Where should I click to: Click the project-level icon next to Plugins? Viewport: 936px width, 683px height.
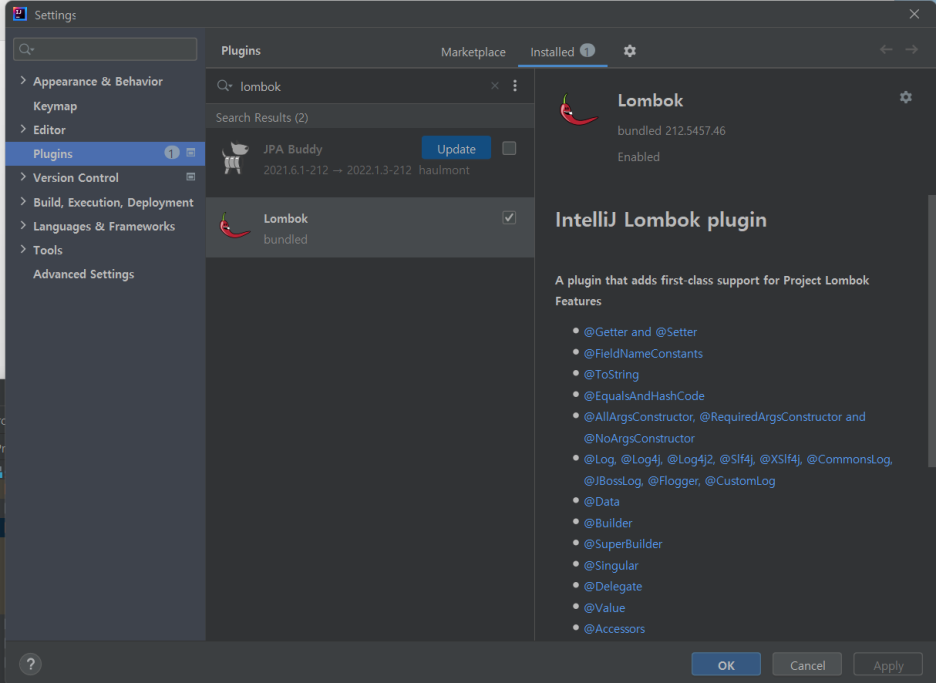tap(191, 153)
